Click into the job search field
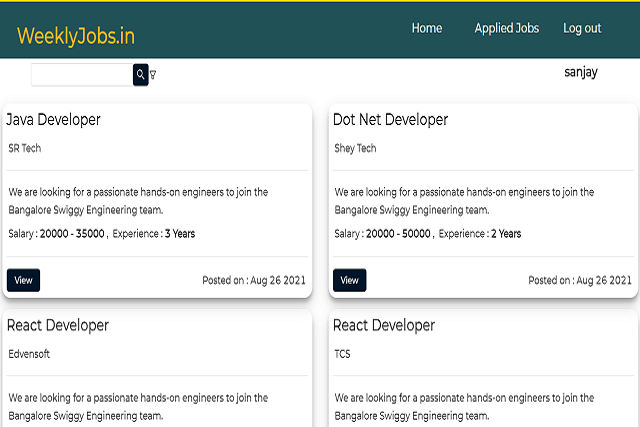The height and width of the screenshot is (427, 640). click(82, 75)
